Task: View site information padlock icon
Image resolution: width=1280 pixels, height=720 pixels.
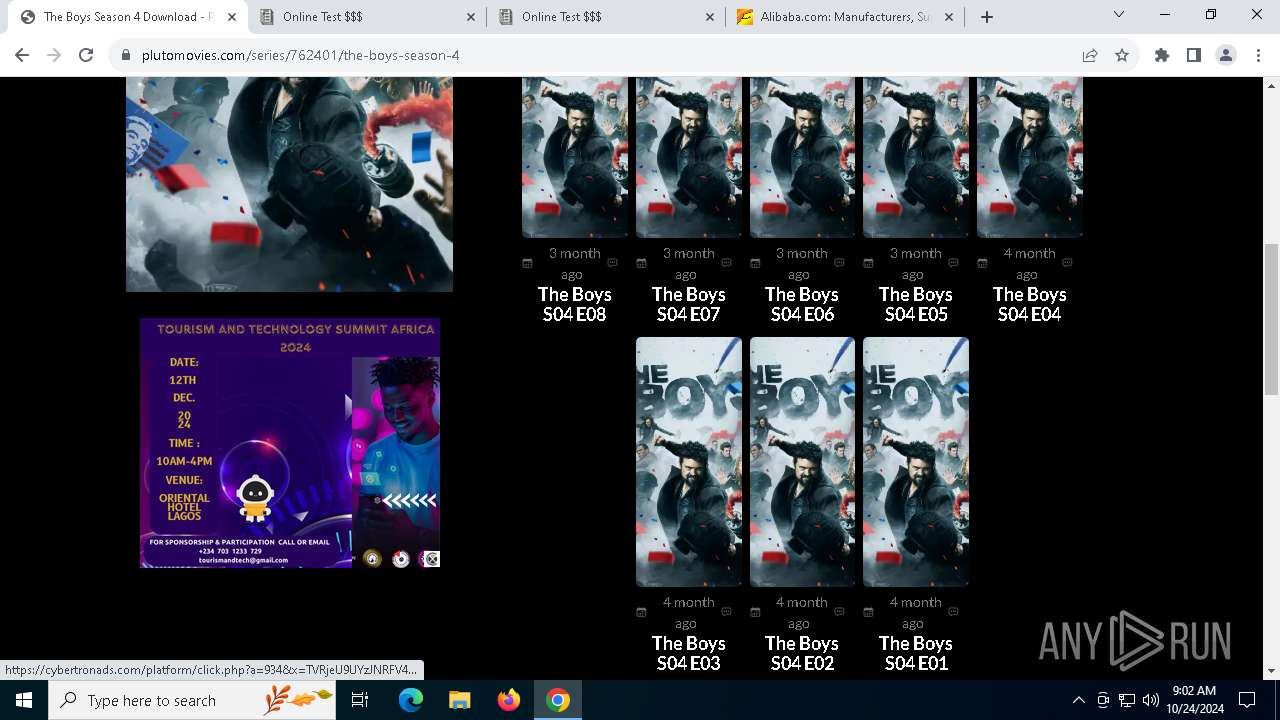Action: 126,55
